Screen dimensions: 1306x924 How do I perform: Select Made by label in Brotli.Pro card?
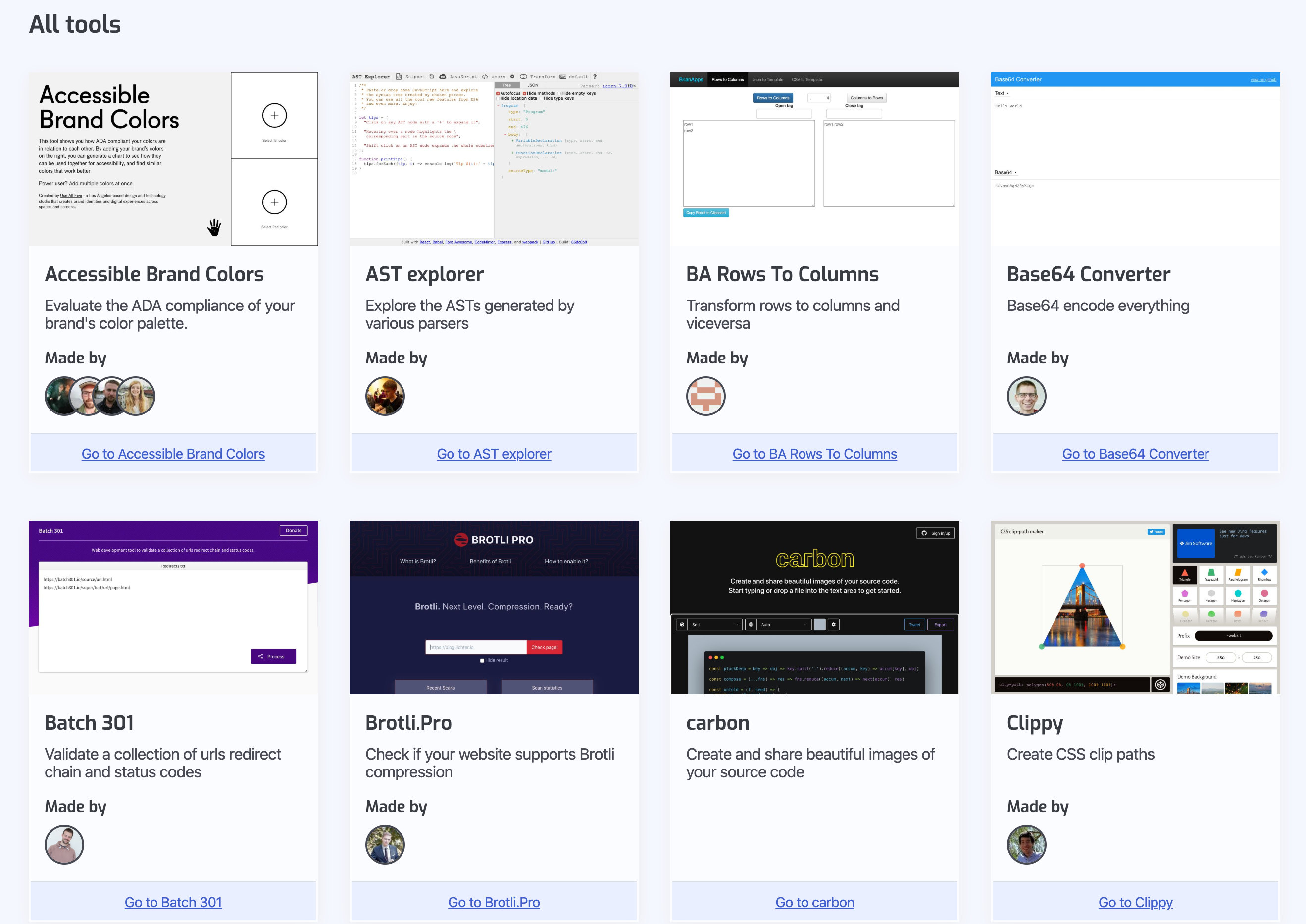397,807
